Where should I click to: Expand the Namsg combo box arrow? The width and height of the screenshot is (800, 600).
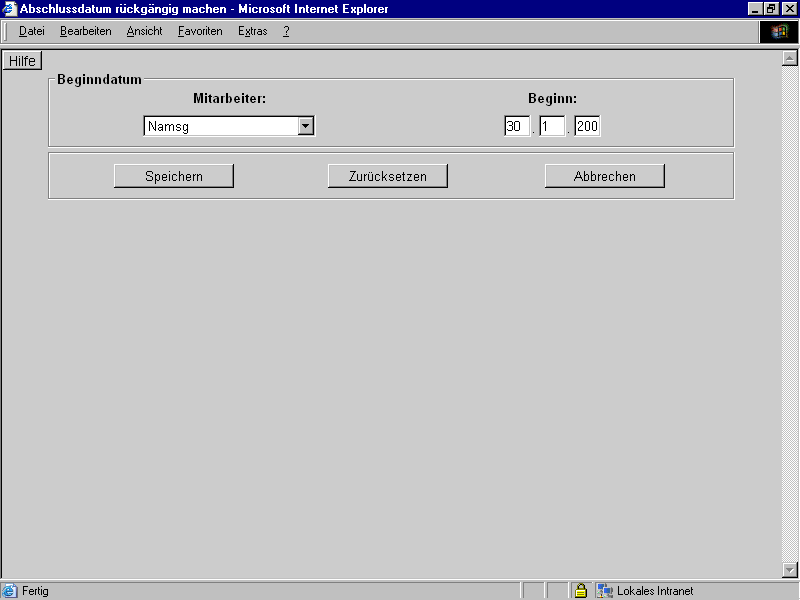[306, 126]
